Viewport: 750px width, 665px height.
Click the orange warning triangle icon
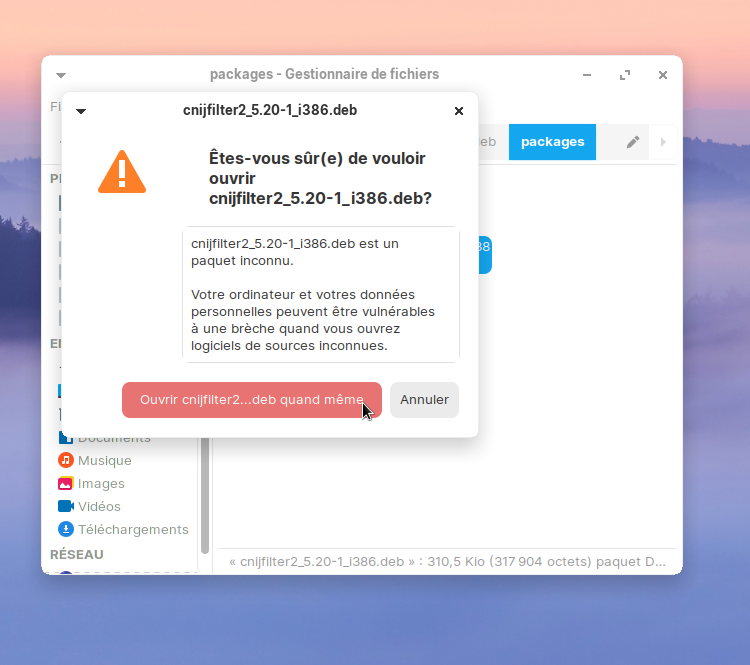click(122, 172)
